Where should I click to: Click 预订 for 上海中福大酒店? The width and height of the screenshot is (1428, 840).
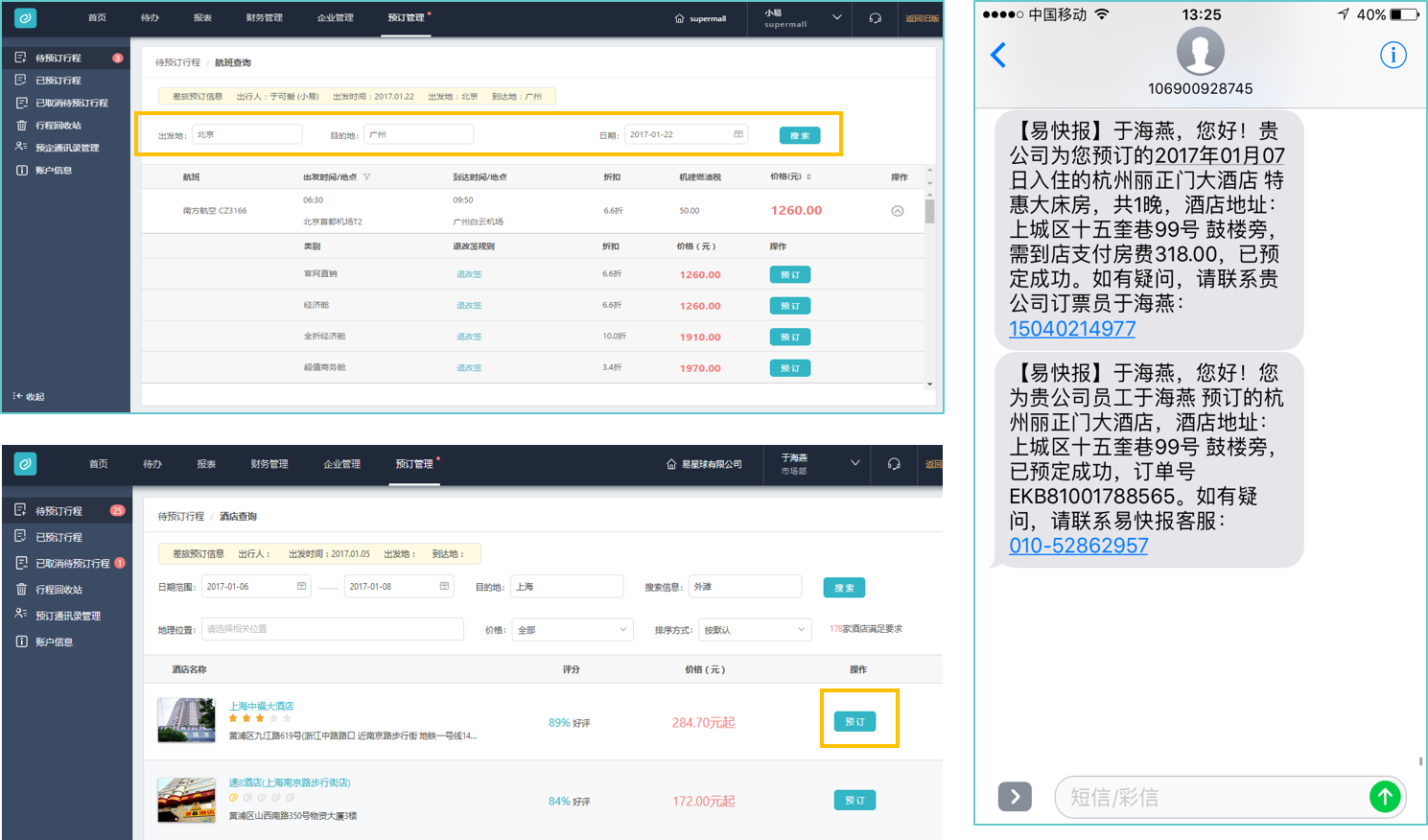(x=854, y=721)
